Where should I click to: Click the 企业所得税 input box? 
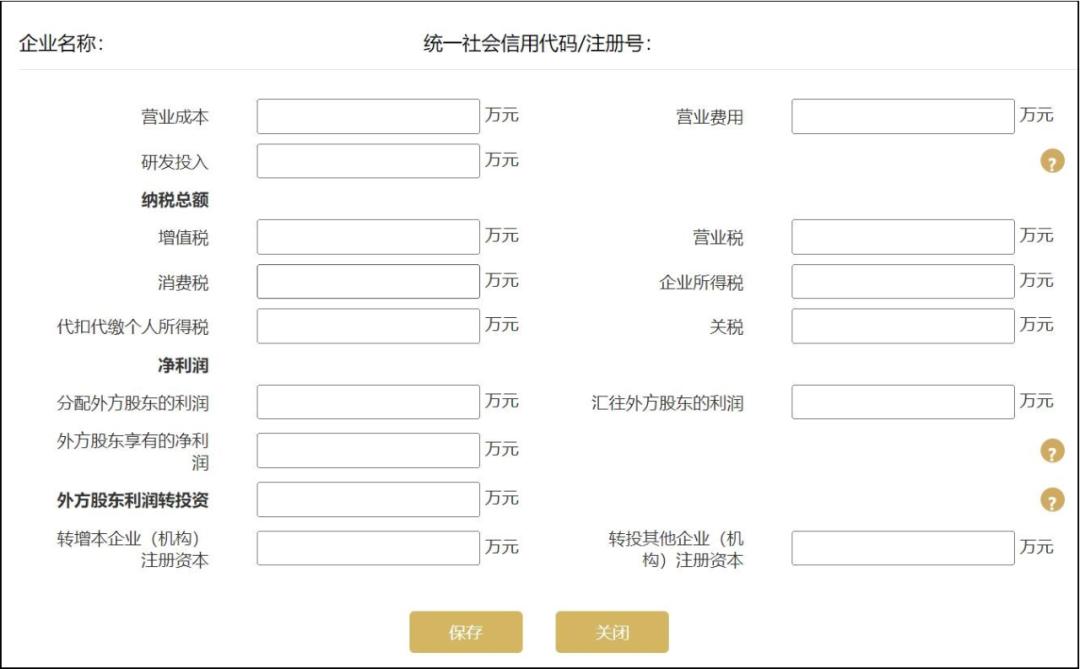point(903,280)
